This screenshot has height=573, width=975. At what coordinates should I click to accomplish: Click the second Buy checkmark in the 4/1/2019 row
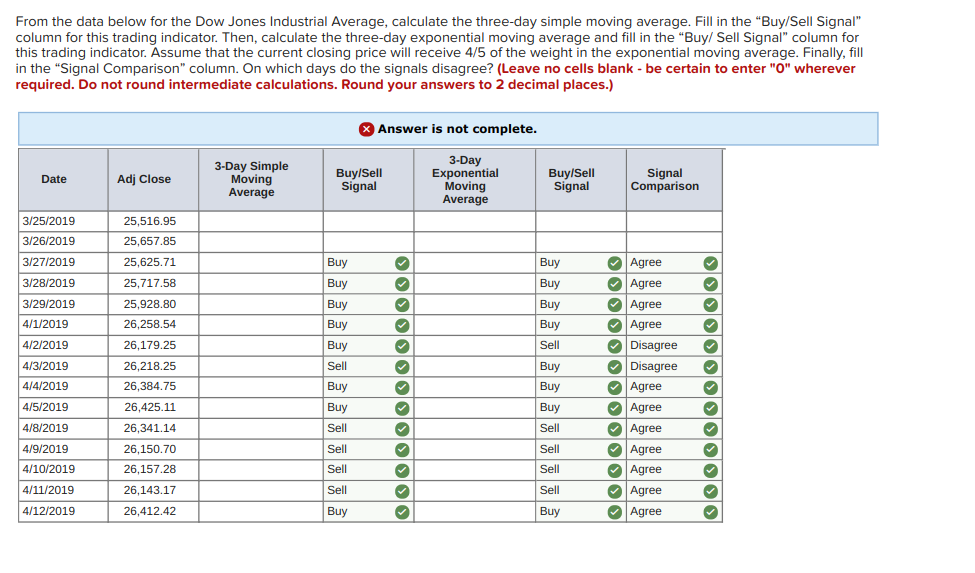tap(615, 326)
